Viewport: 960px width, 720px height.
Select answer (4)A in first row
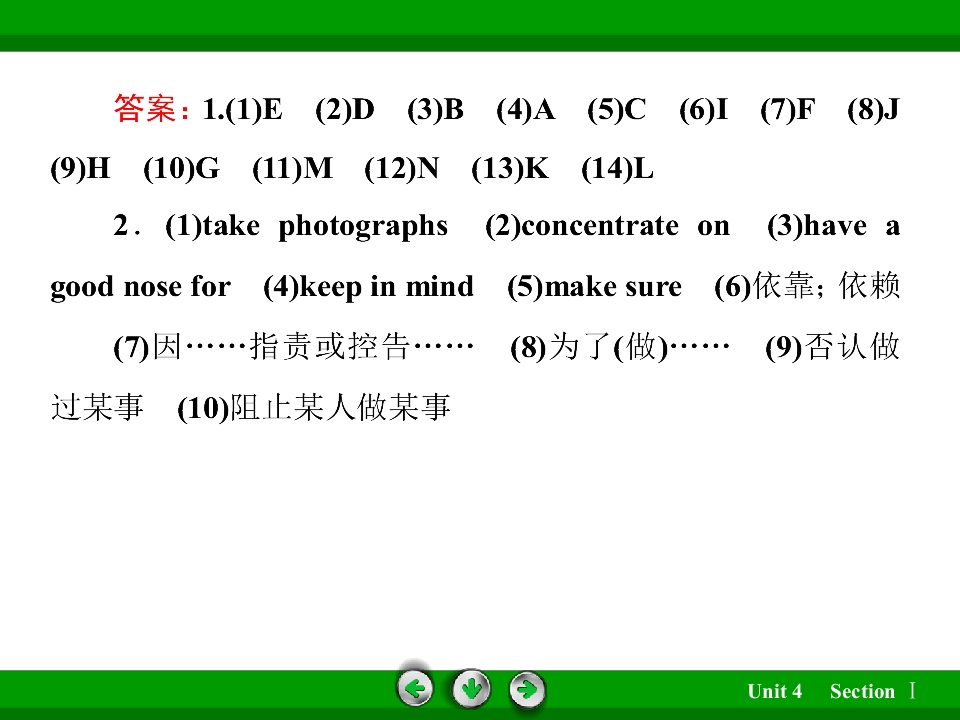tap(526, 110)
